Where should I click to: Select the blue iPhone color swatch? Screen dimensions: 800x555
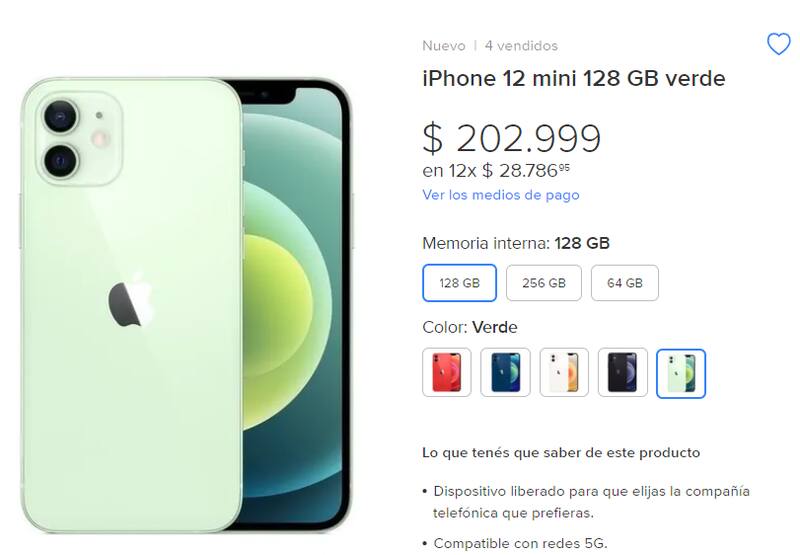point(505,372)
